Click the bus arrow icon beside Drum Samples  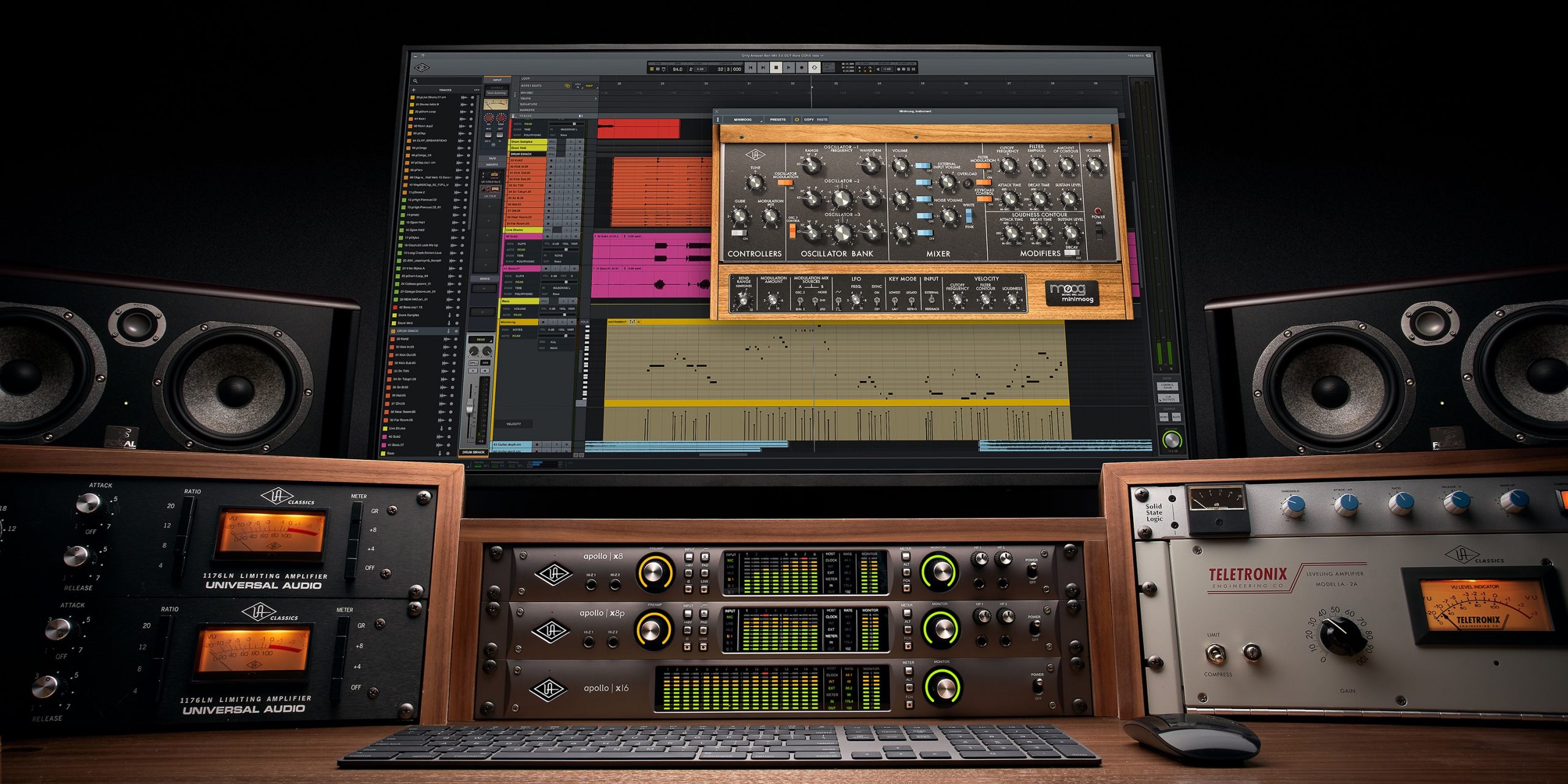450,315
